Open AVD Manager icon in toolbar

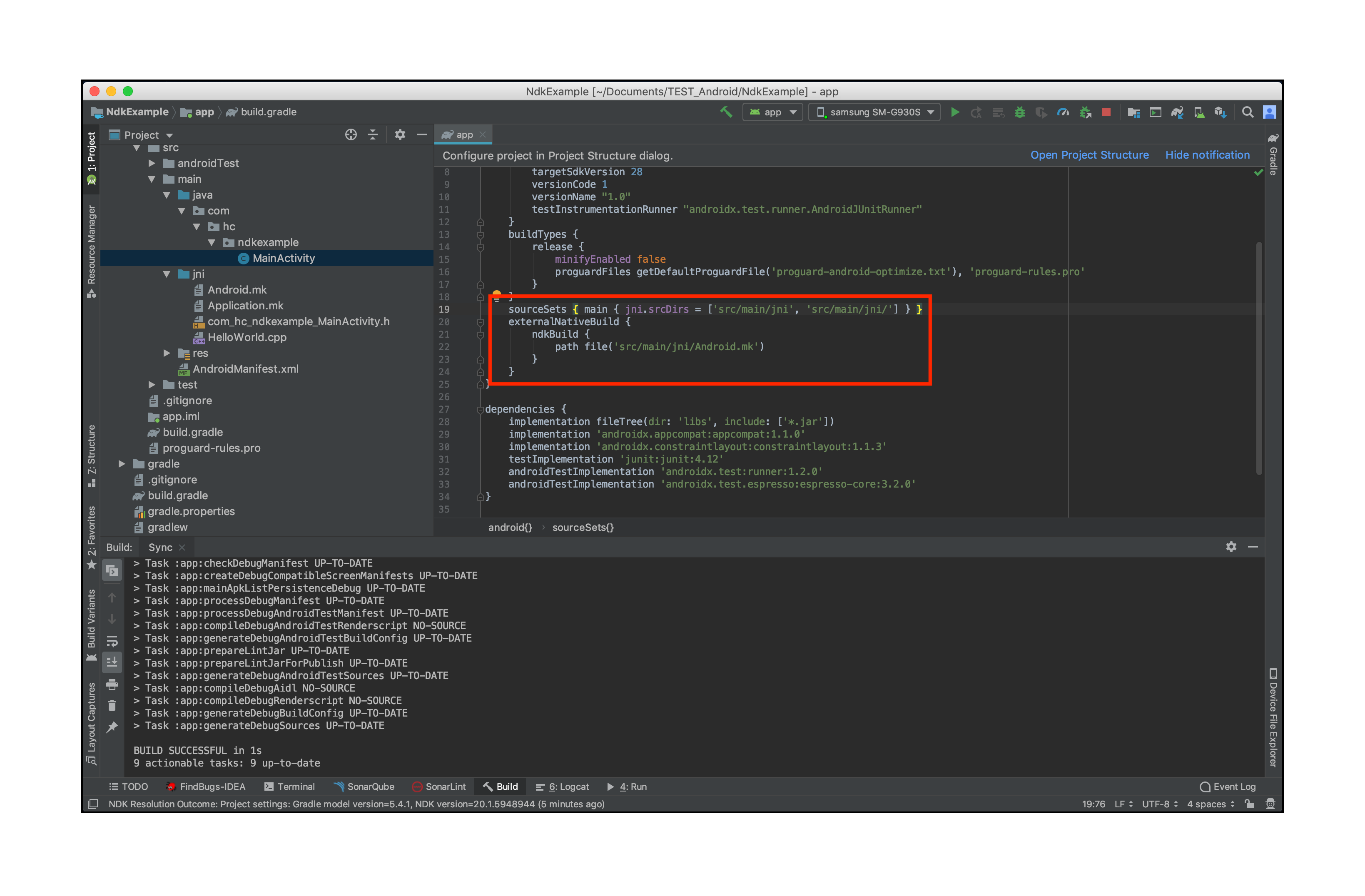pyautogui.click(x=1199, y=112)
